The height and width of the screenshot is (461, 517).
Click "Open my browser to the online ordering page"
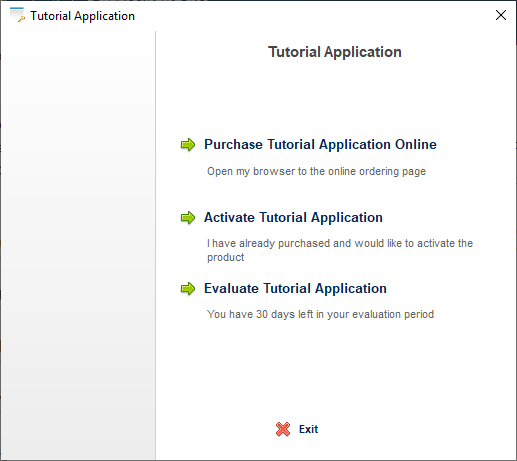(317, 171)
